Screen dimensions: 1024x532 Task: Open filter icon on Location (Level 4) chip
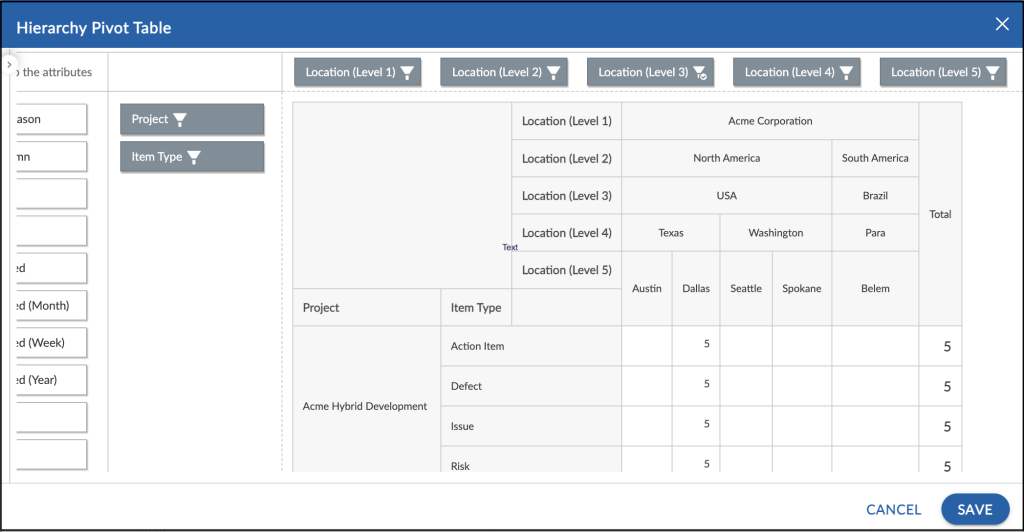tap(846, 72)
